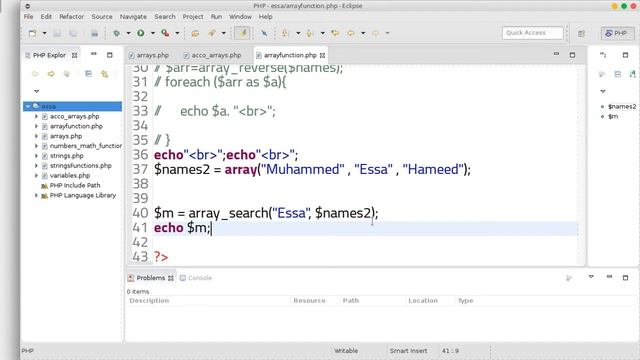Open the Problems view menu triangle

[591, 277]
